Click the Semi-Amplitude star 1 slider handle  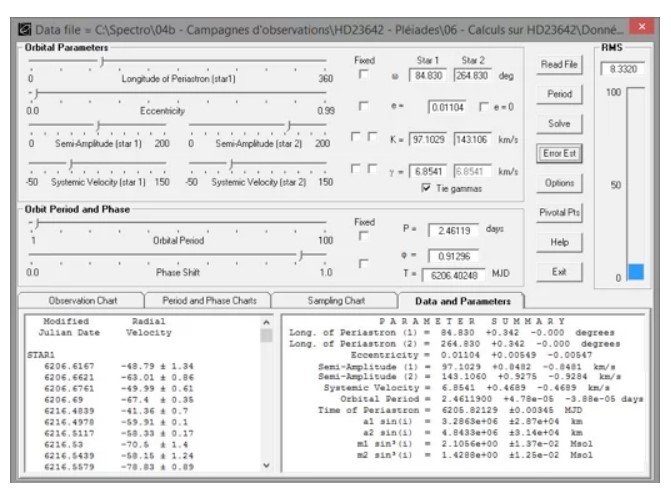(x=98, y=125)
